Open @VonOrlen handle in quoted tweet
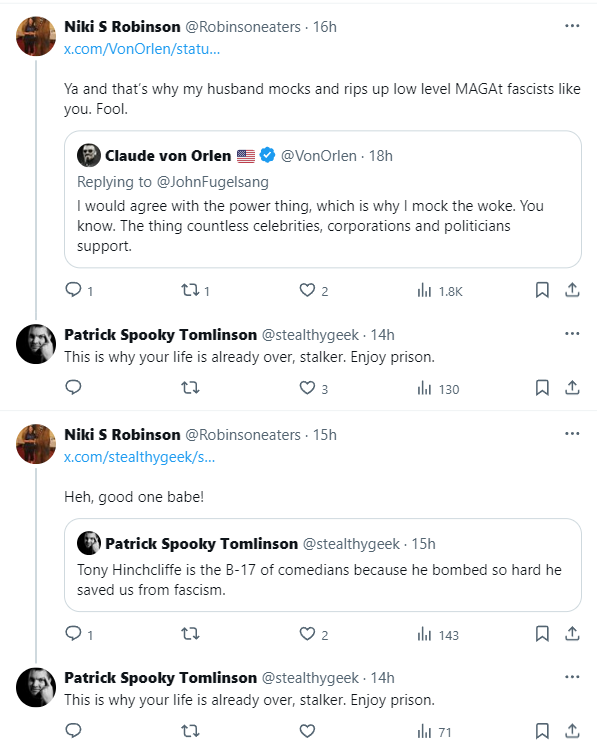Image resolution: width=597 pixels, height=753 pixels. pos(318,156)
